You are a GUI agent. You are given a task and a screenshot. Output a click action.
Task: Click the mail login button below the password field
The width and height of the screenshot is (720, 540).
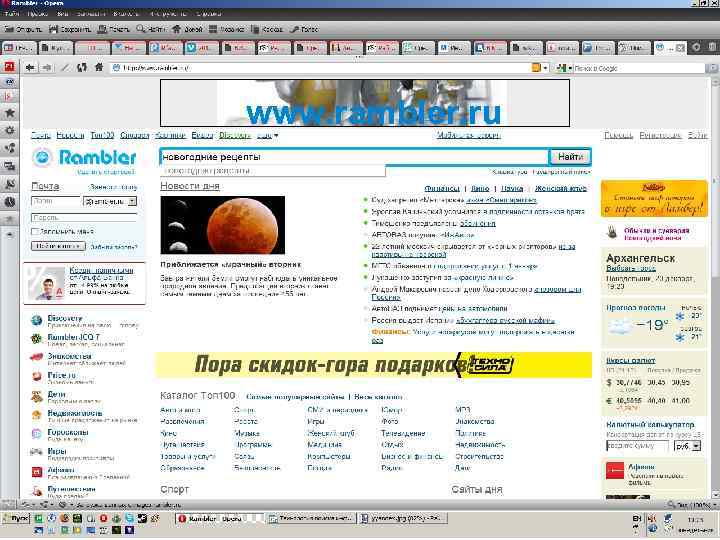[x=58, y=246]
